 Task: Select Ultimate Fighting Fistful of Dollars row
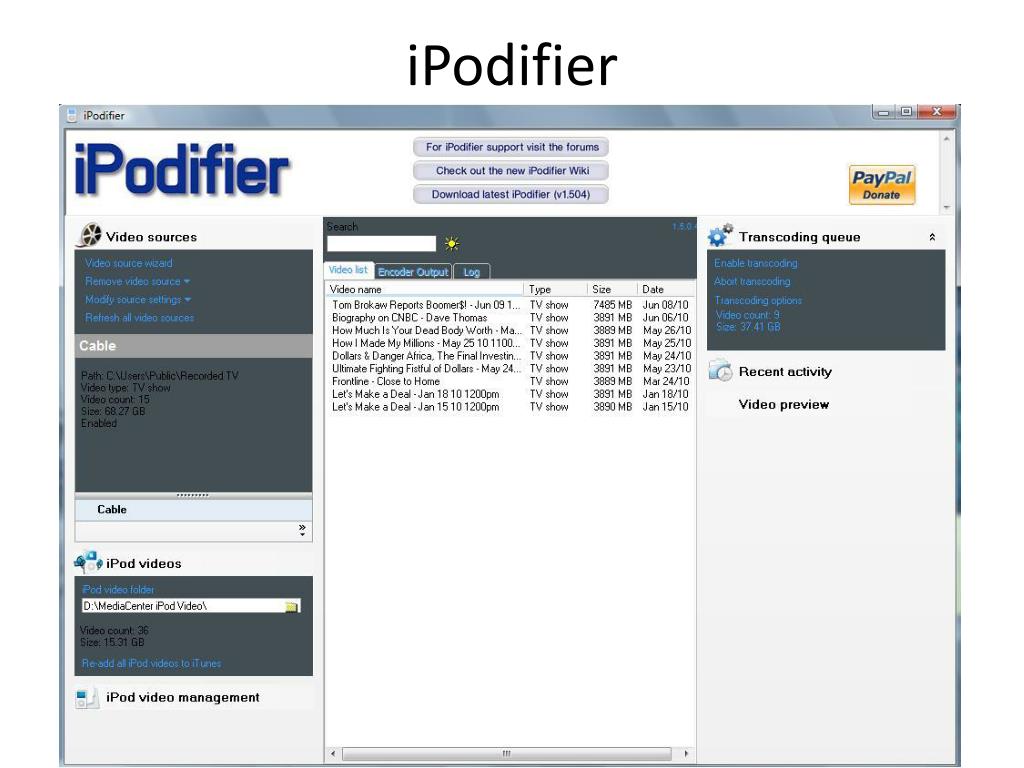click(x=509, y=369)
